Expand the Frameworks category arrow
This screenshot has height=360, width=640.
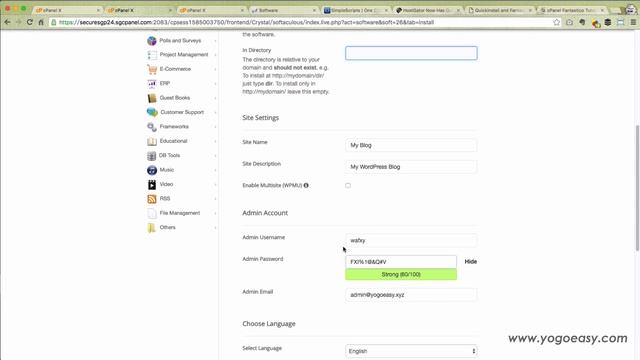point(215,127)
